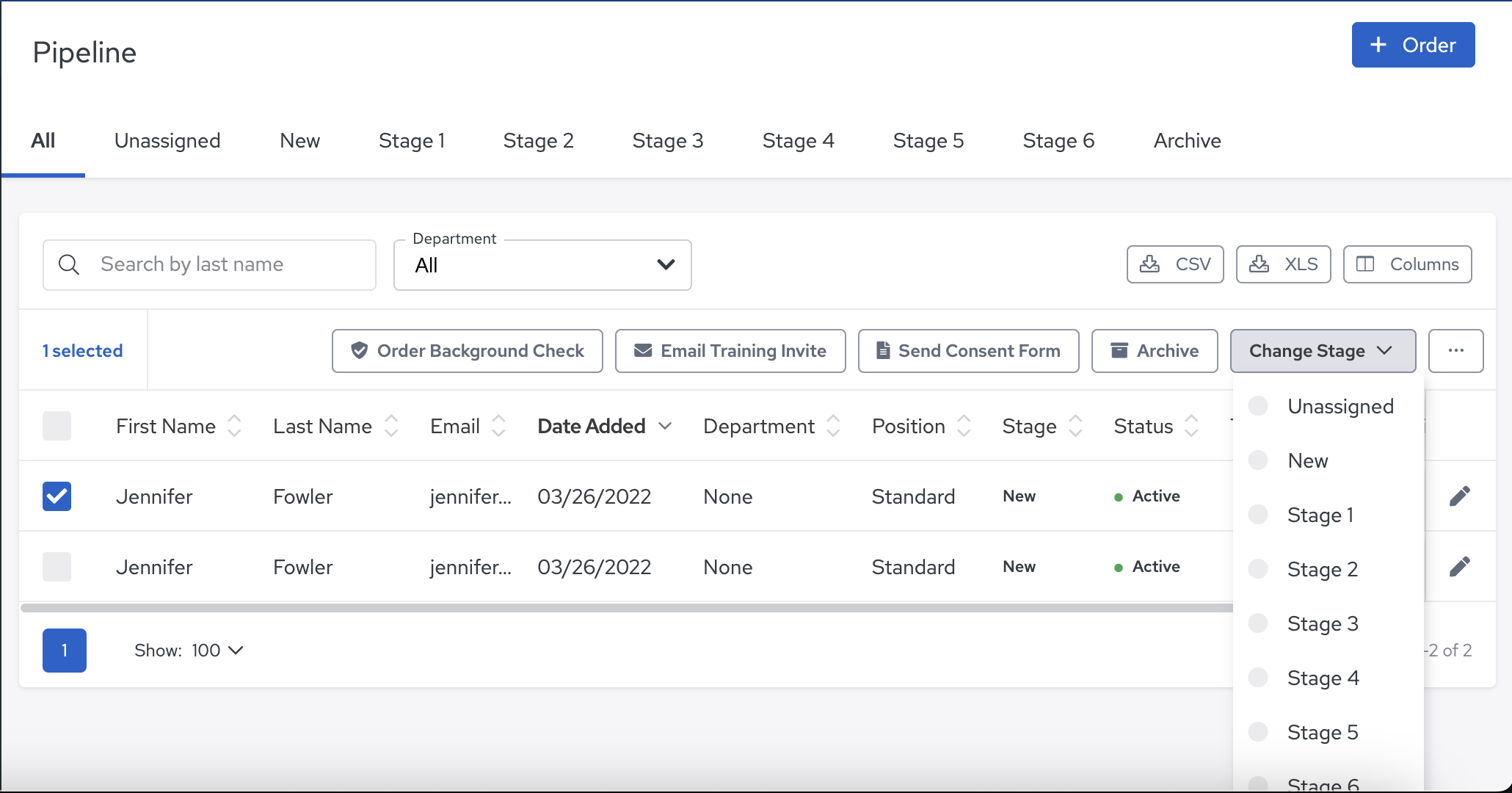The image size is (1512, 793).
Task: Archive the selected record
Action: [1155, 351]
